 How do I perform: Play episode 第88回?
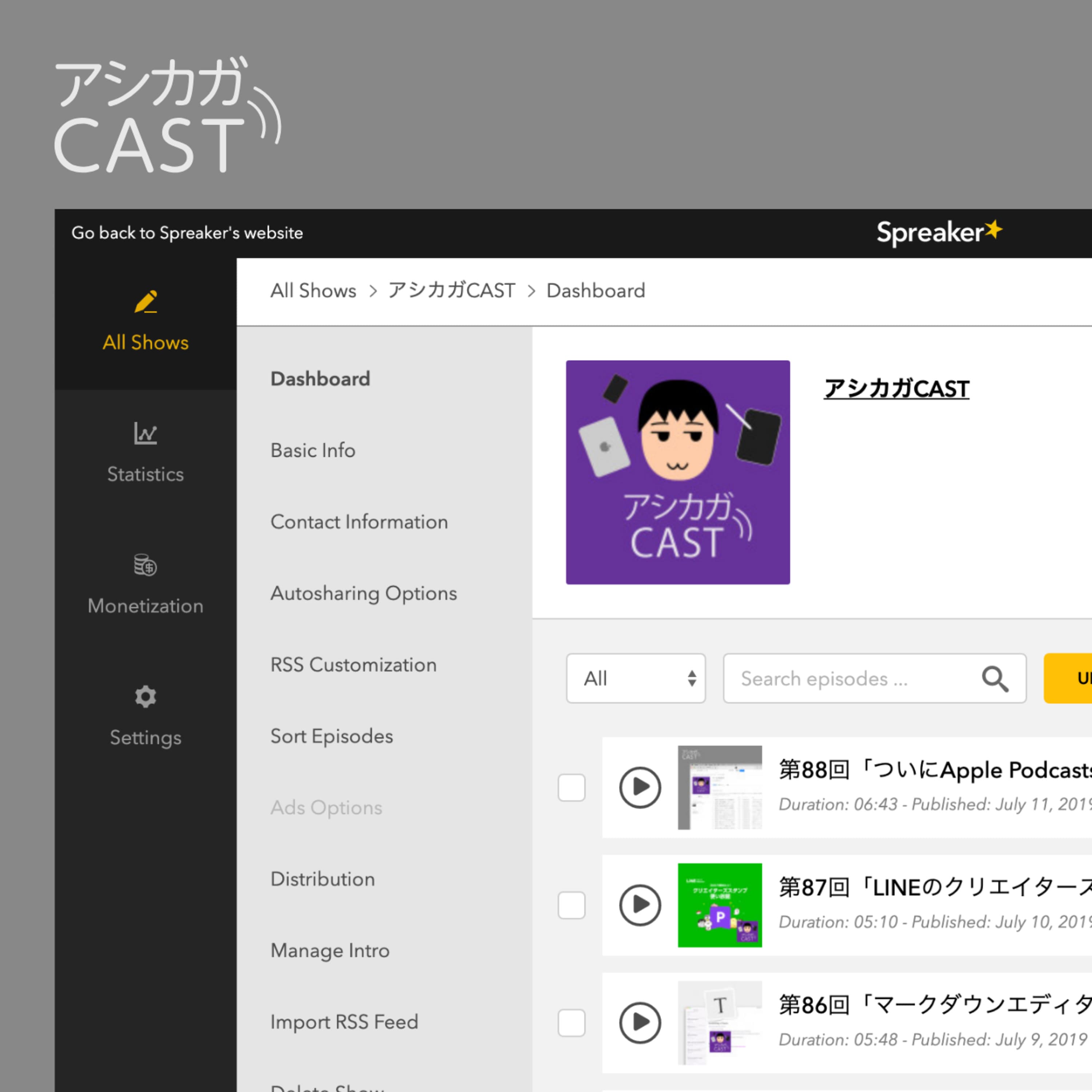click(640, 787)
